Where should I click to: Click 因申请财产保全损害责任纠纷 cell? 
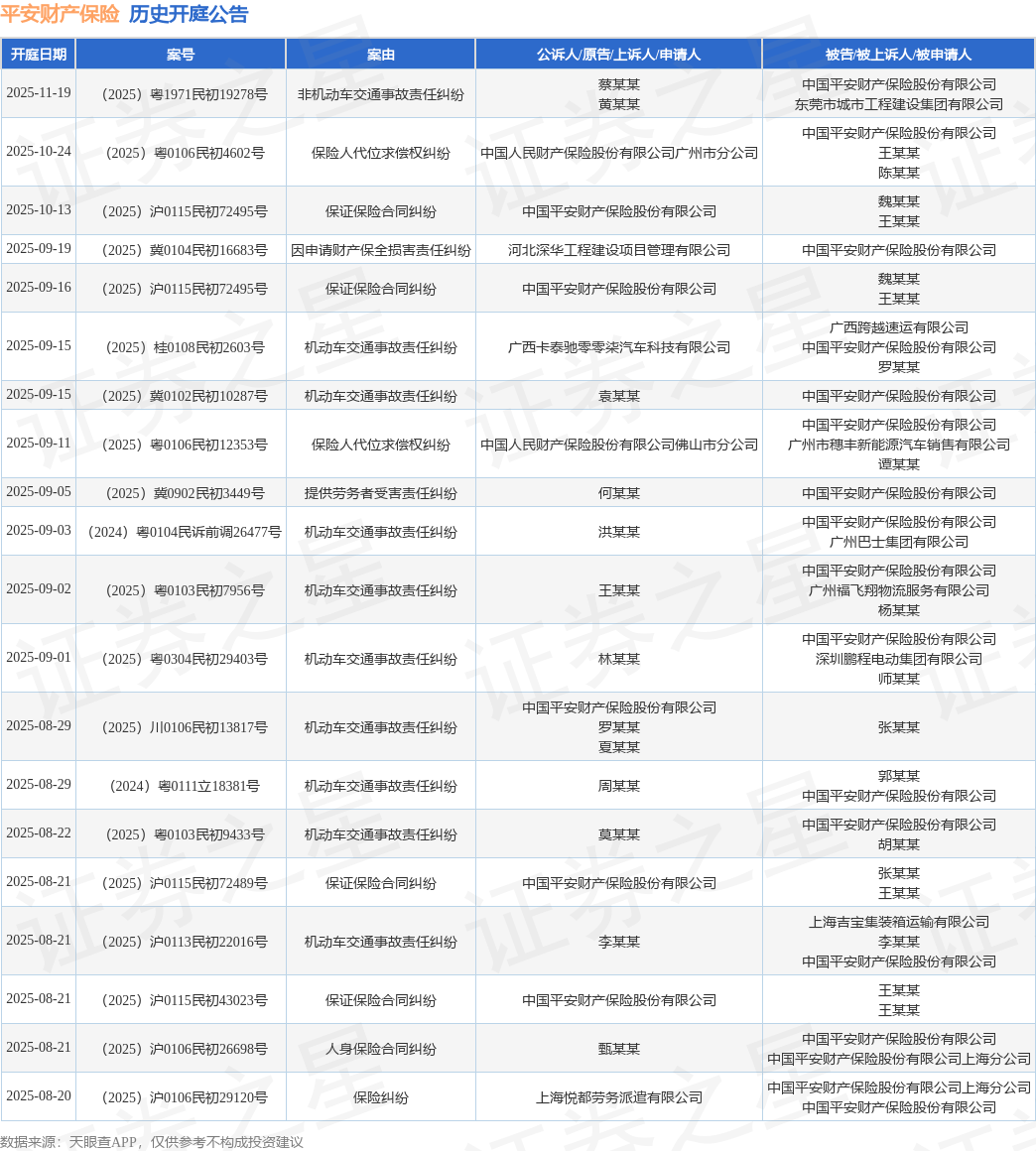pyautogui.click(x=380, y=250)
